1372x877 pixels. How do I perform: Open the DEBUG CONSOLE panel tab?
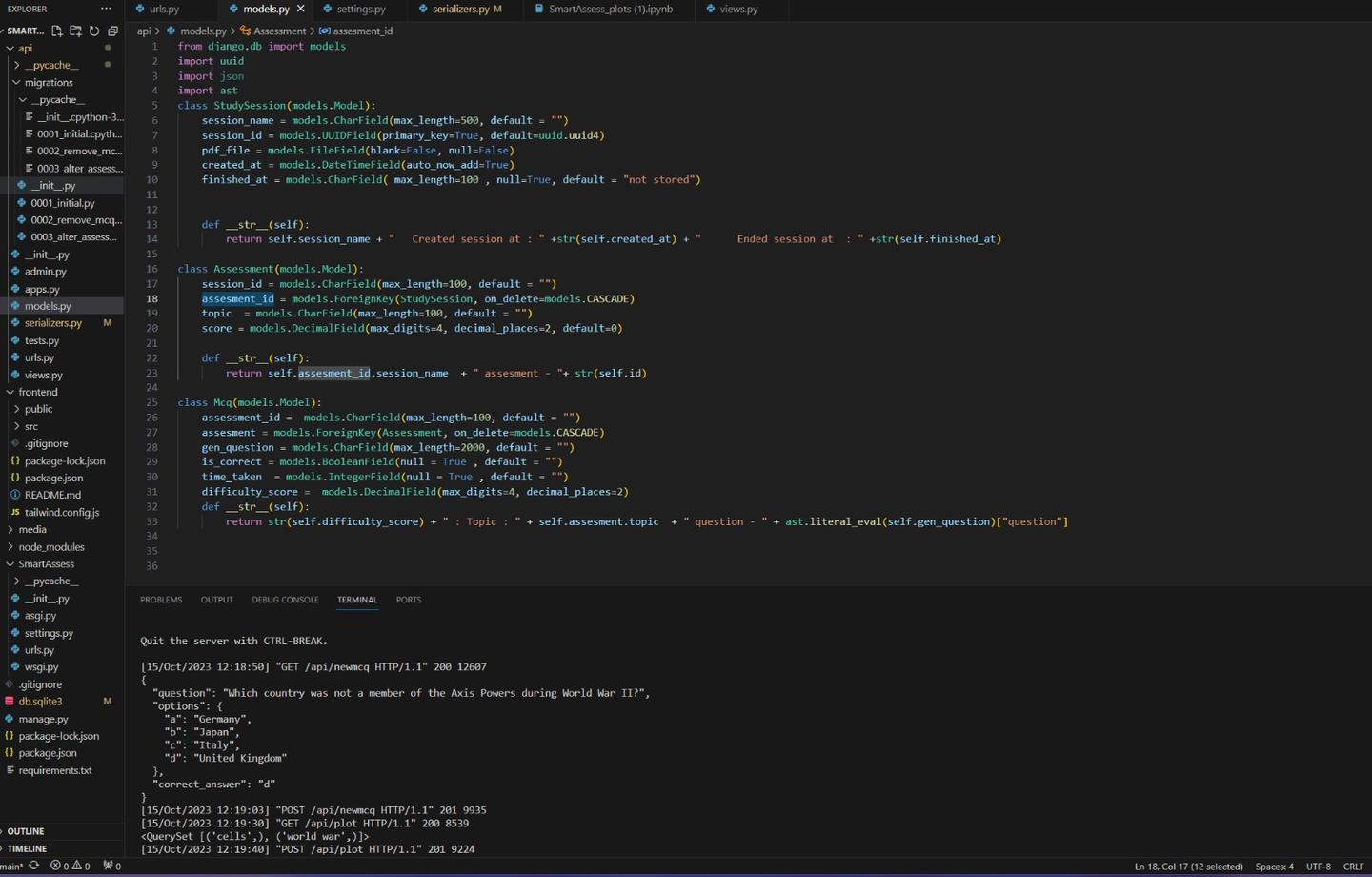(285, 600)
